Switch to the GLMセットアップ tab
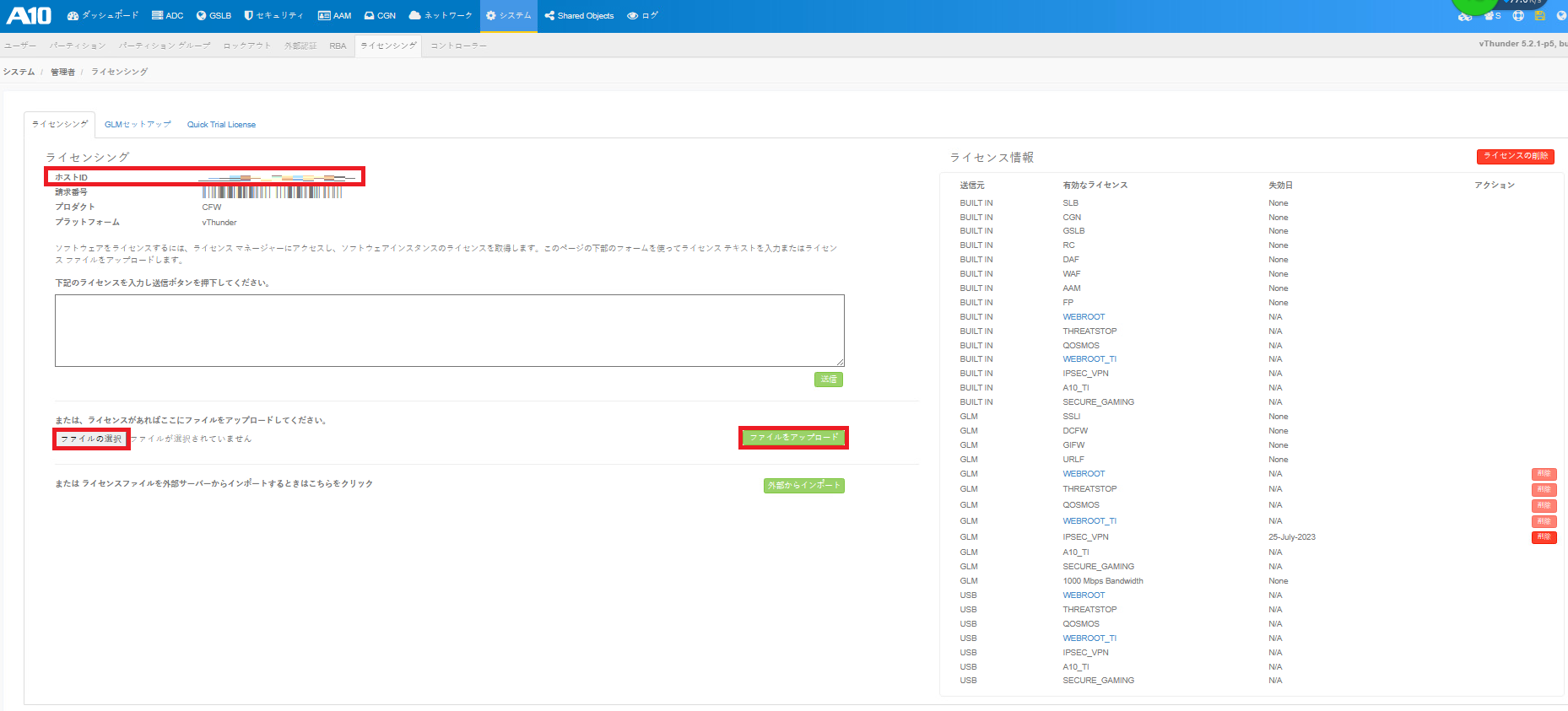The image size is (1568, 711). click(x=138, y=125)
